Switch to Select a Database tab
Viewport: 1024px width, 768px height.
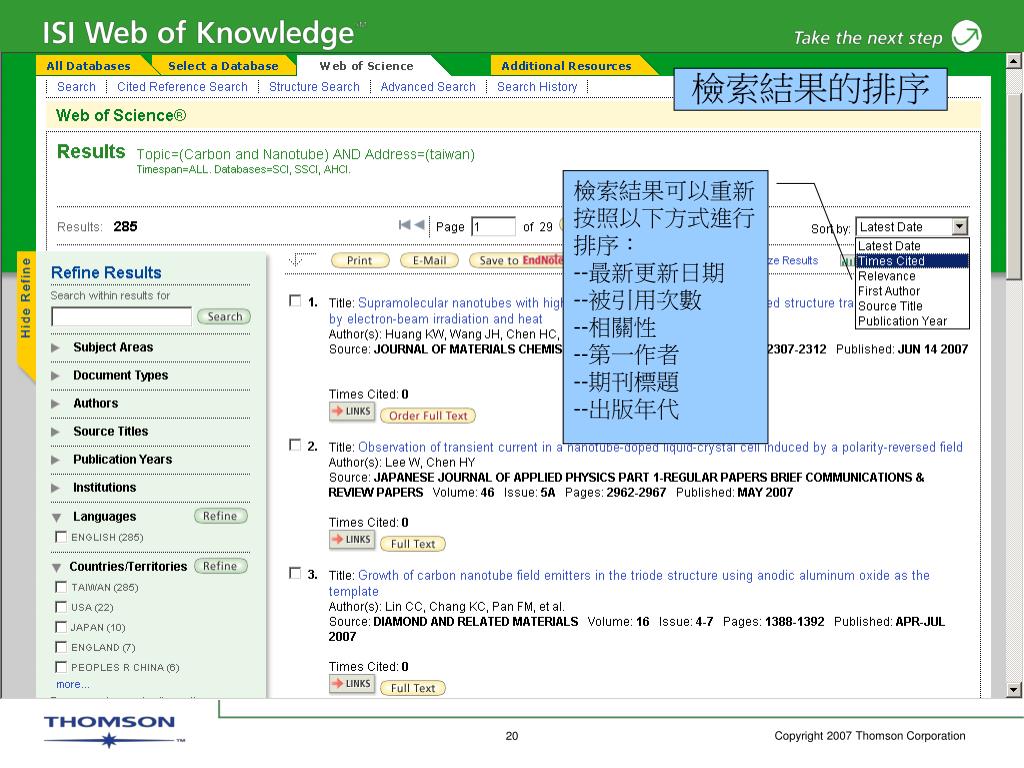click(223, 66)
